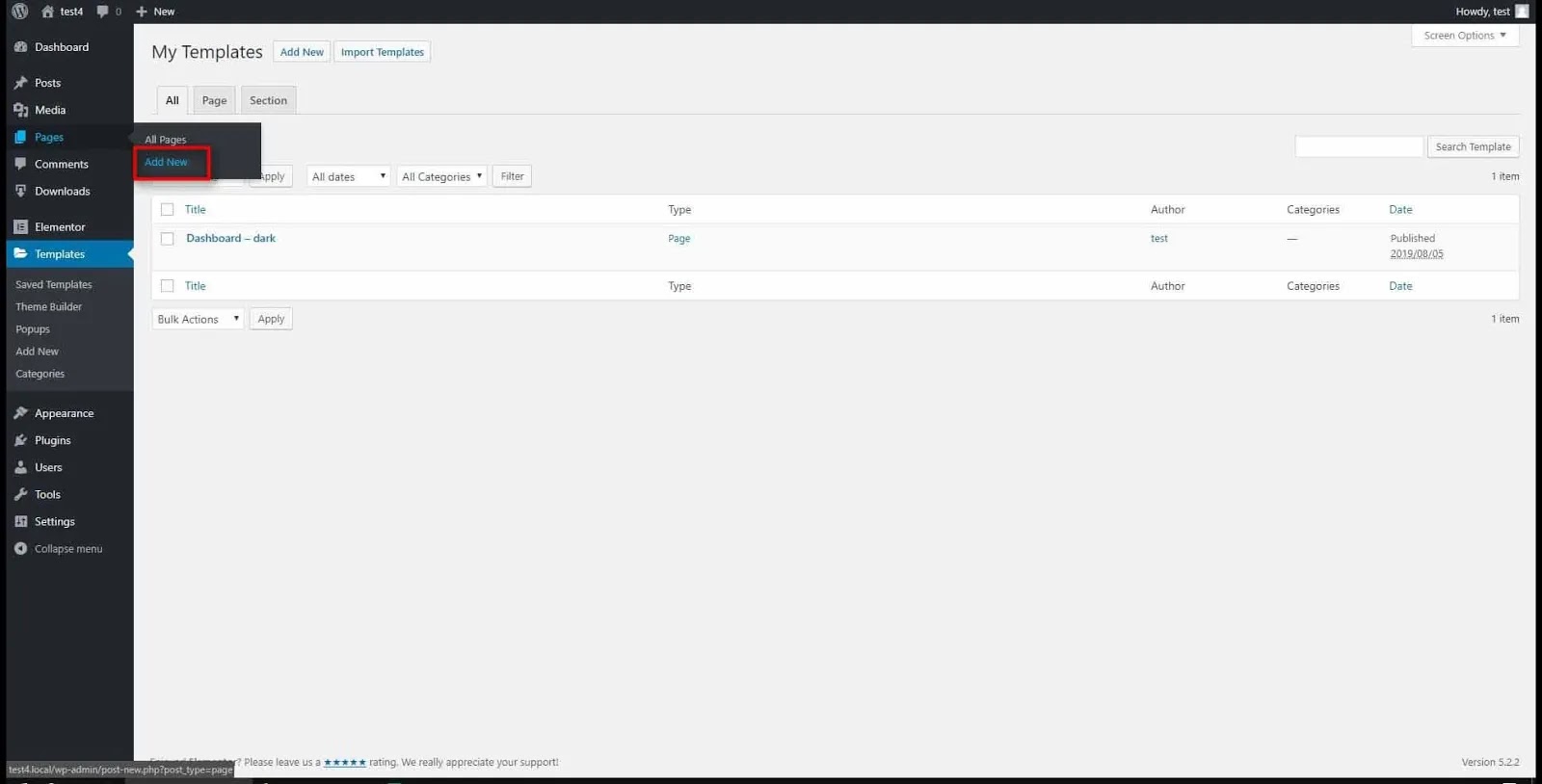Click the Appearance brush icon
Viewport: 1542px width, 784px height.
pos(20,413)
